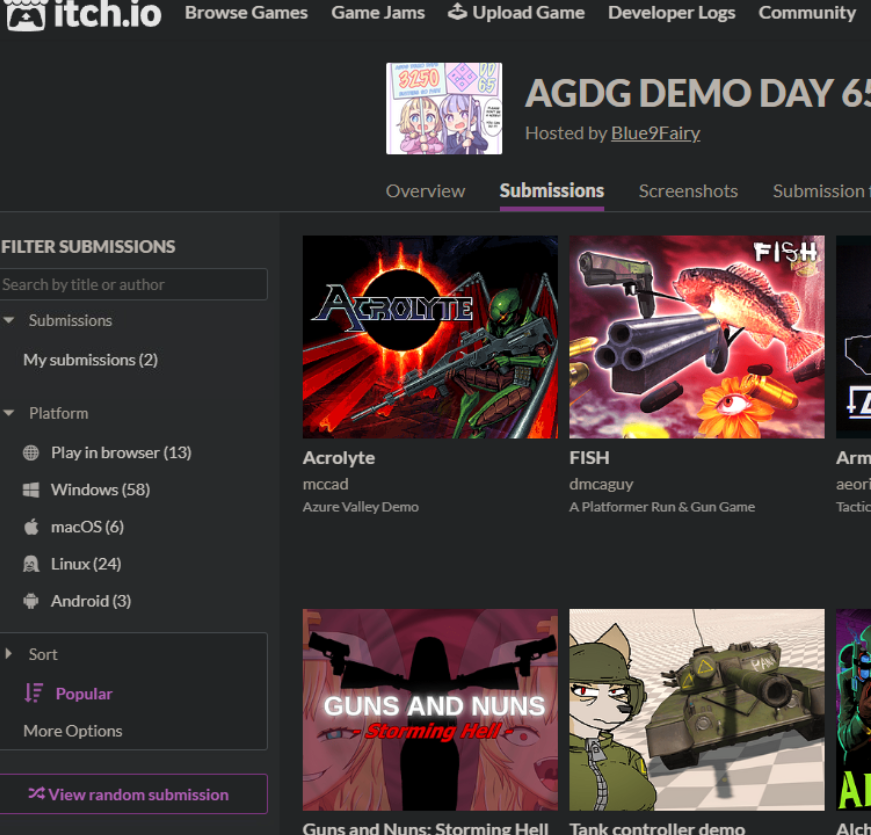871x835 pixels.
Task: Click the AGDG Demo Day 65 jam banner image
Action: point(444,108)
